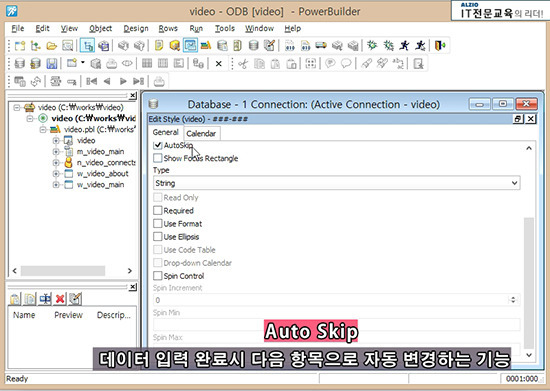Click the Edit Style vertical scrollbar thumb

529,282
